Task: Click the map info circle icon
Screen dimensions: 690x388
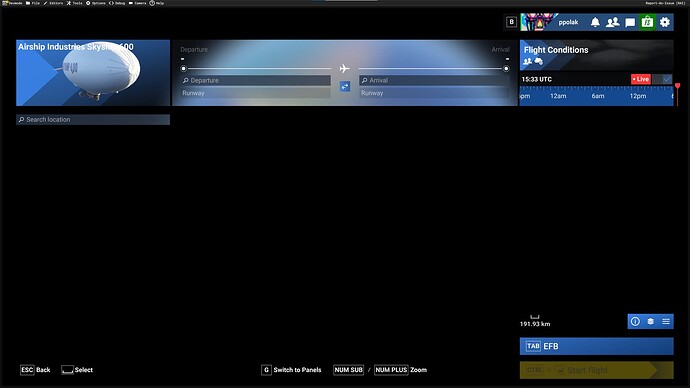Action: 635,322
